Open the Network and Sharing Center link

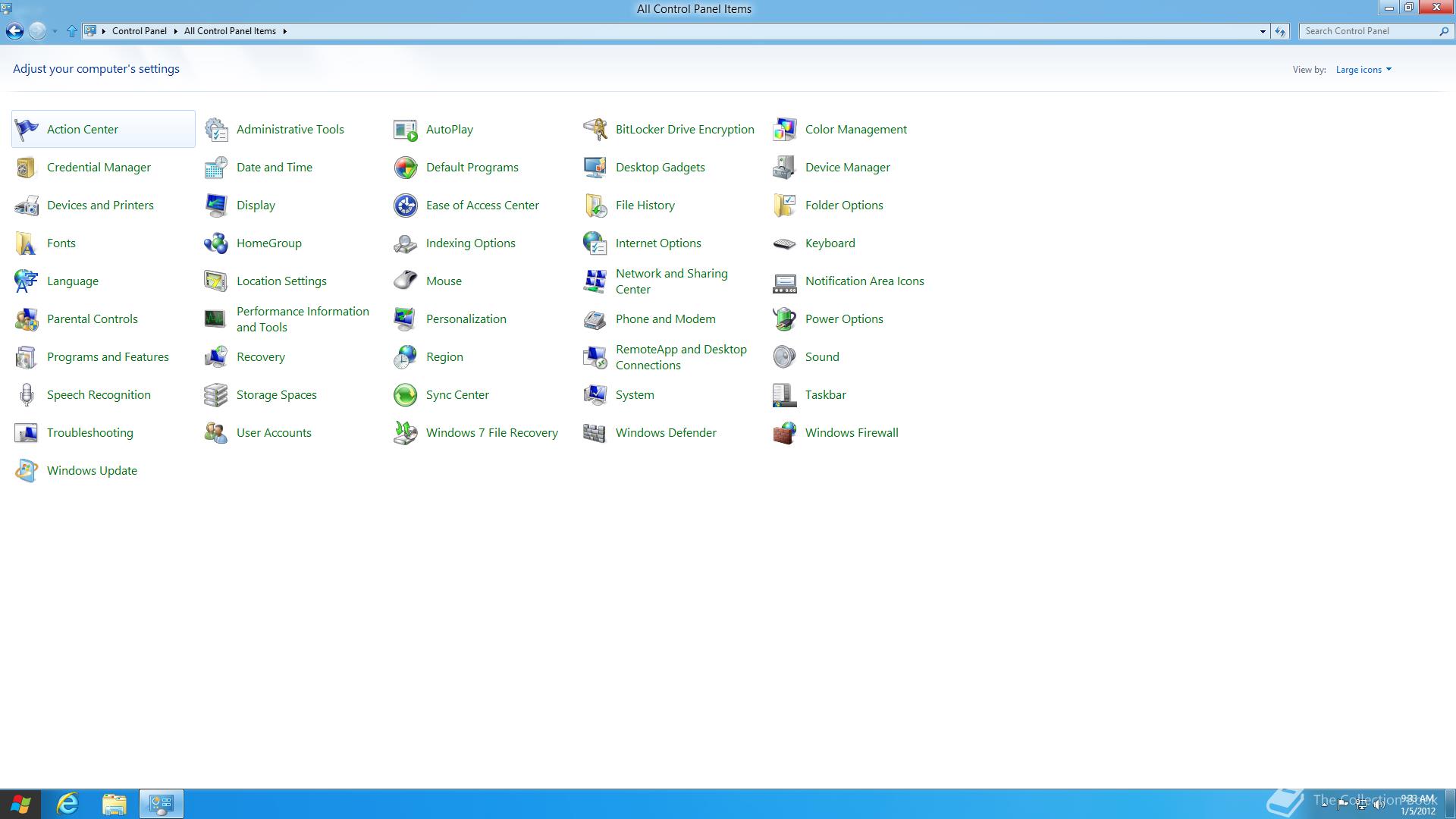(671, 281)
